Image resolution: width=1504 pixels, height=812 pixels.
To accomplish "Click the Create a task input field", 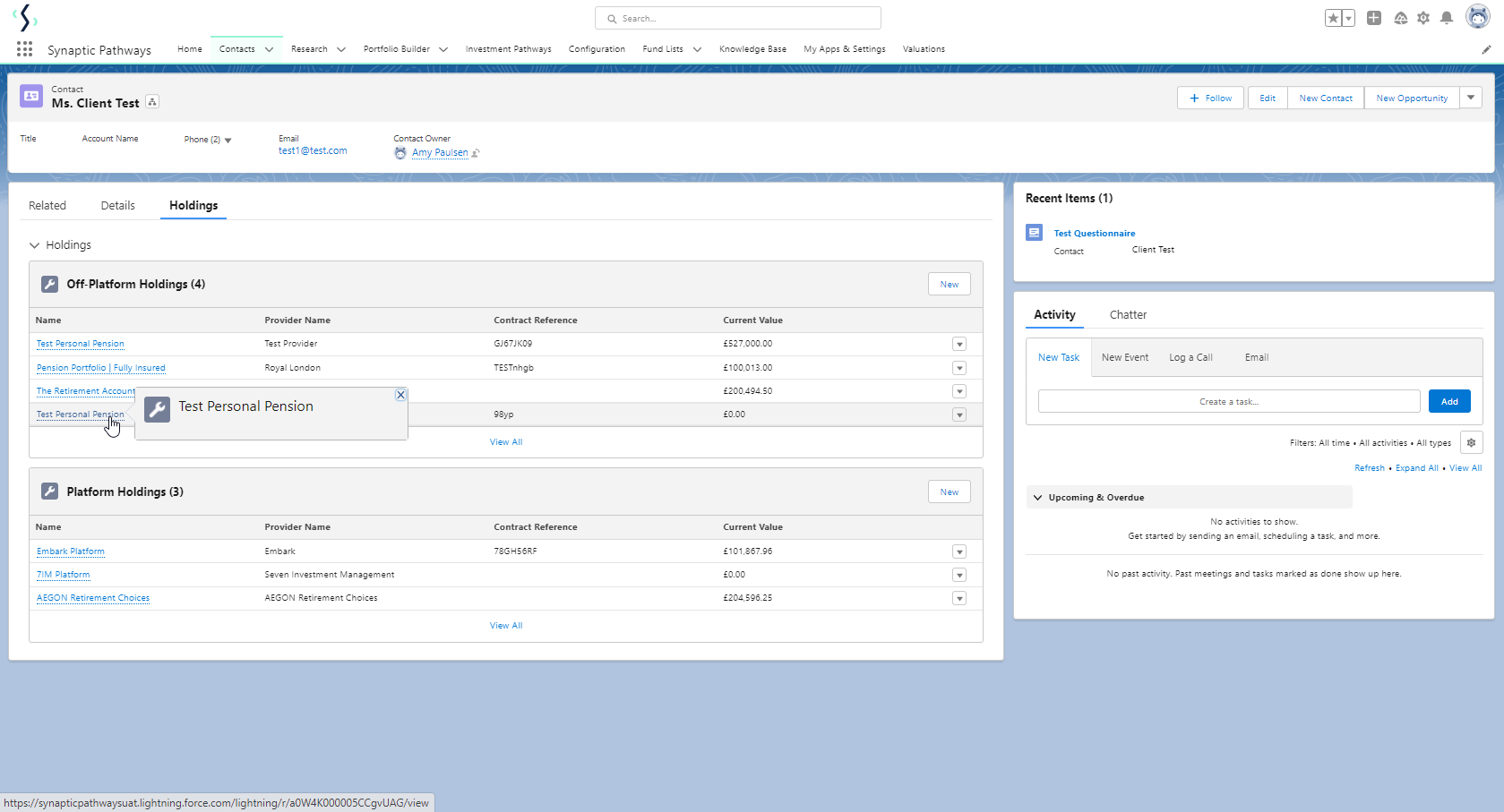I will (x=1228, y=402).
